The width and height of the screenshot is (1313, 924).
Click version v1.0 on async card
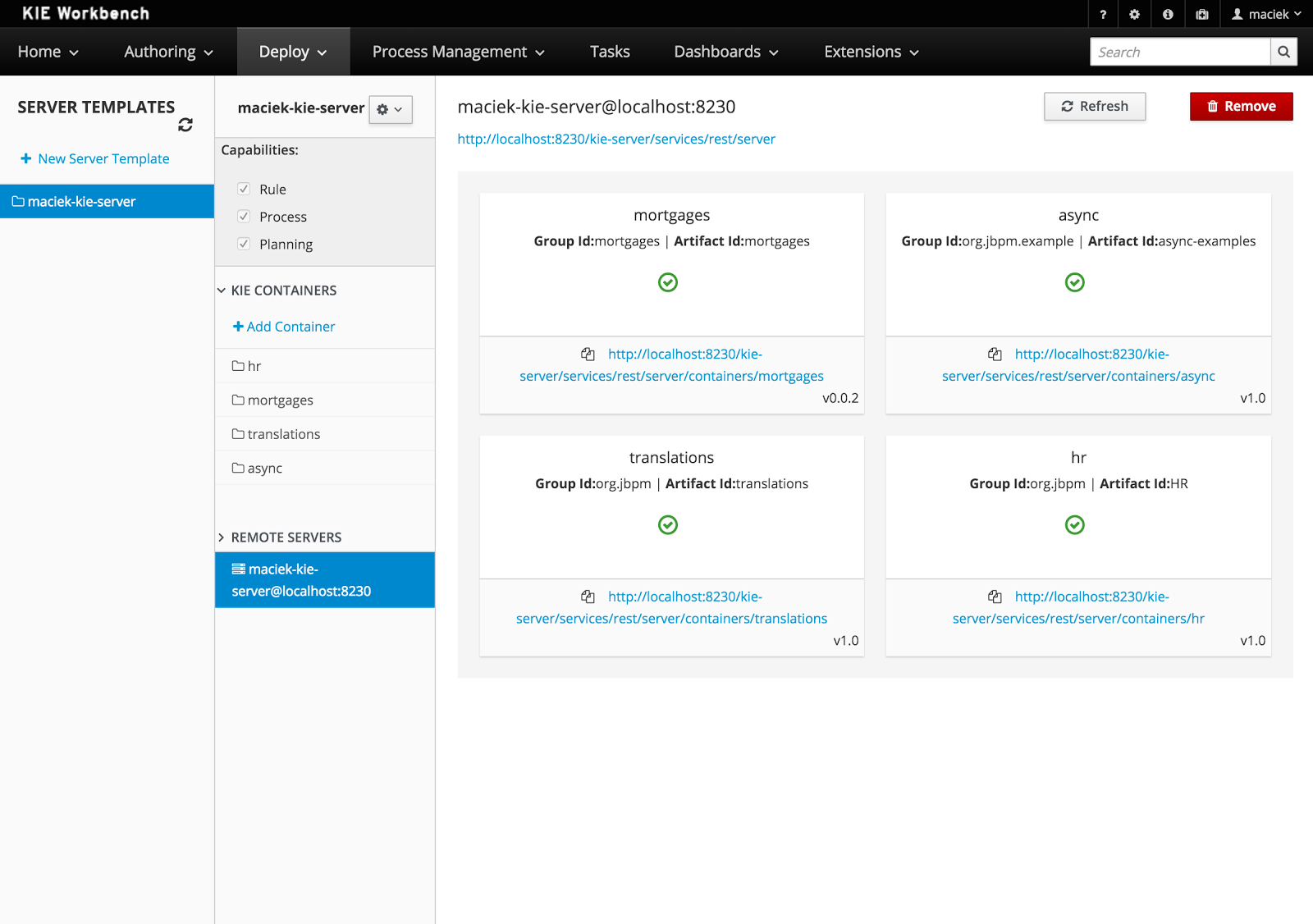tap(1252, 398)
